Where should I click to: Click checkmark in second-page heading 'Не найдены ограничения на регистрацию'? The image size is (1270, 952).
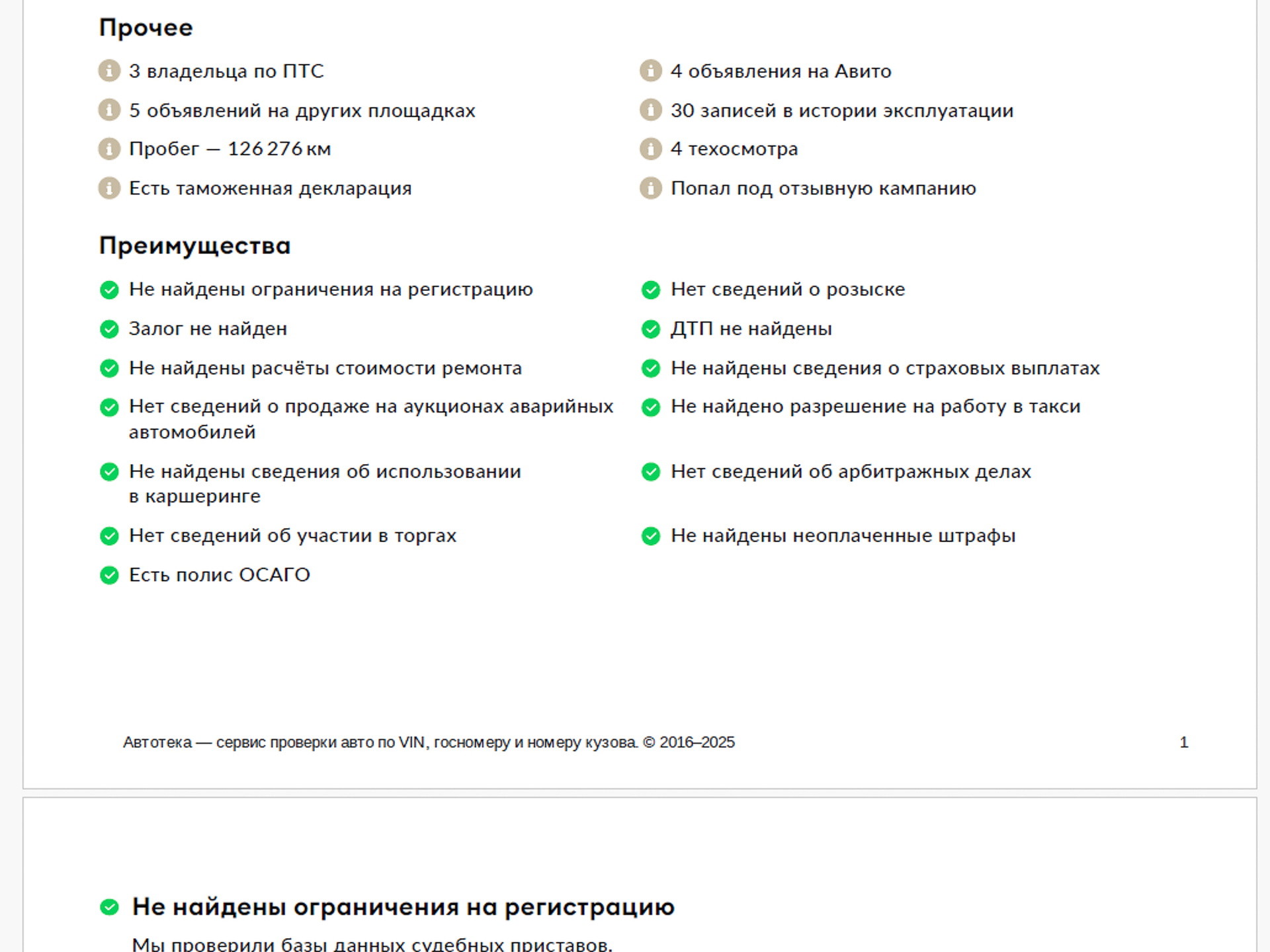pos(109,907)
